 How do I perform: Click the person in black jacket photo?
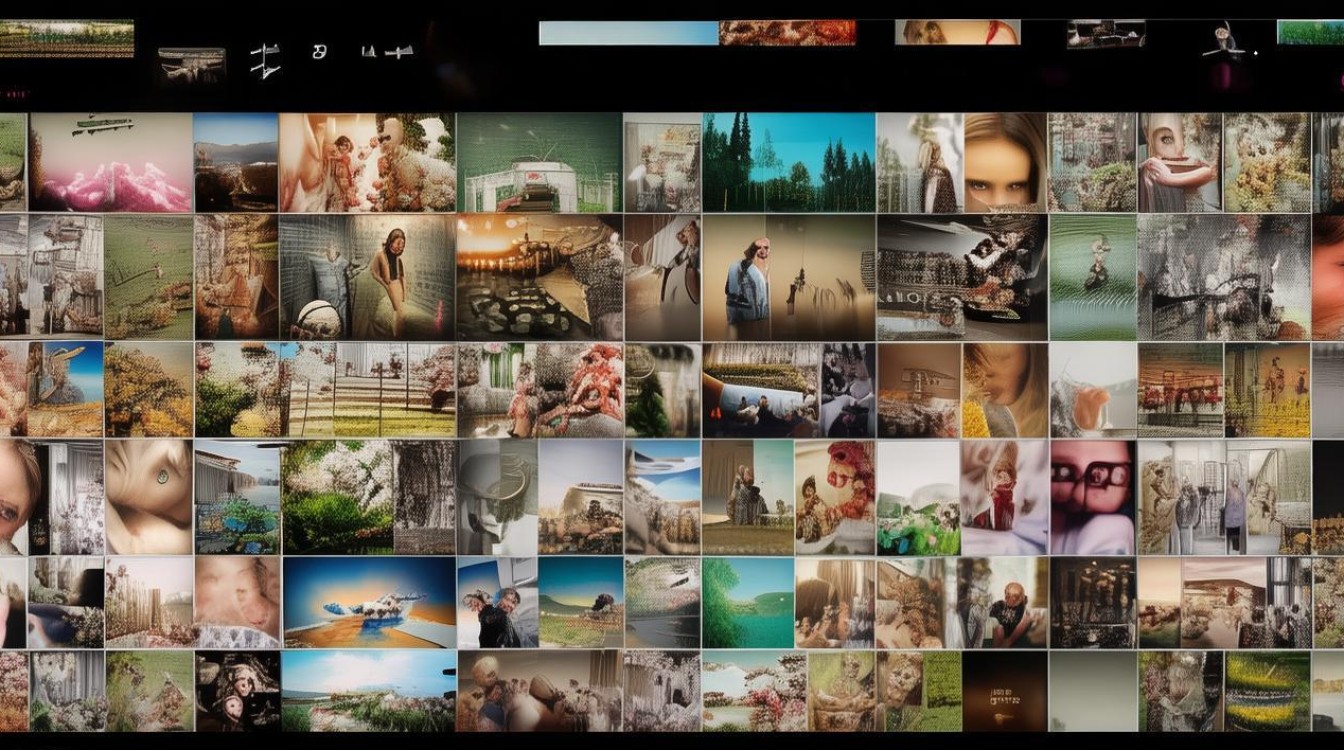(497, 602)
